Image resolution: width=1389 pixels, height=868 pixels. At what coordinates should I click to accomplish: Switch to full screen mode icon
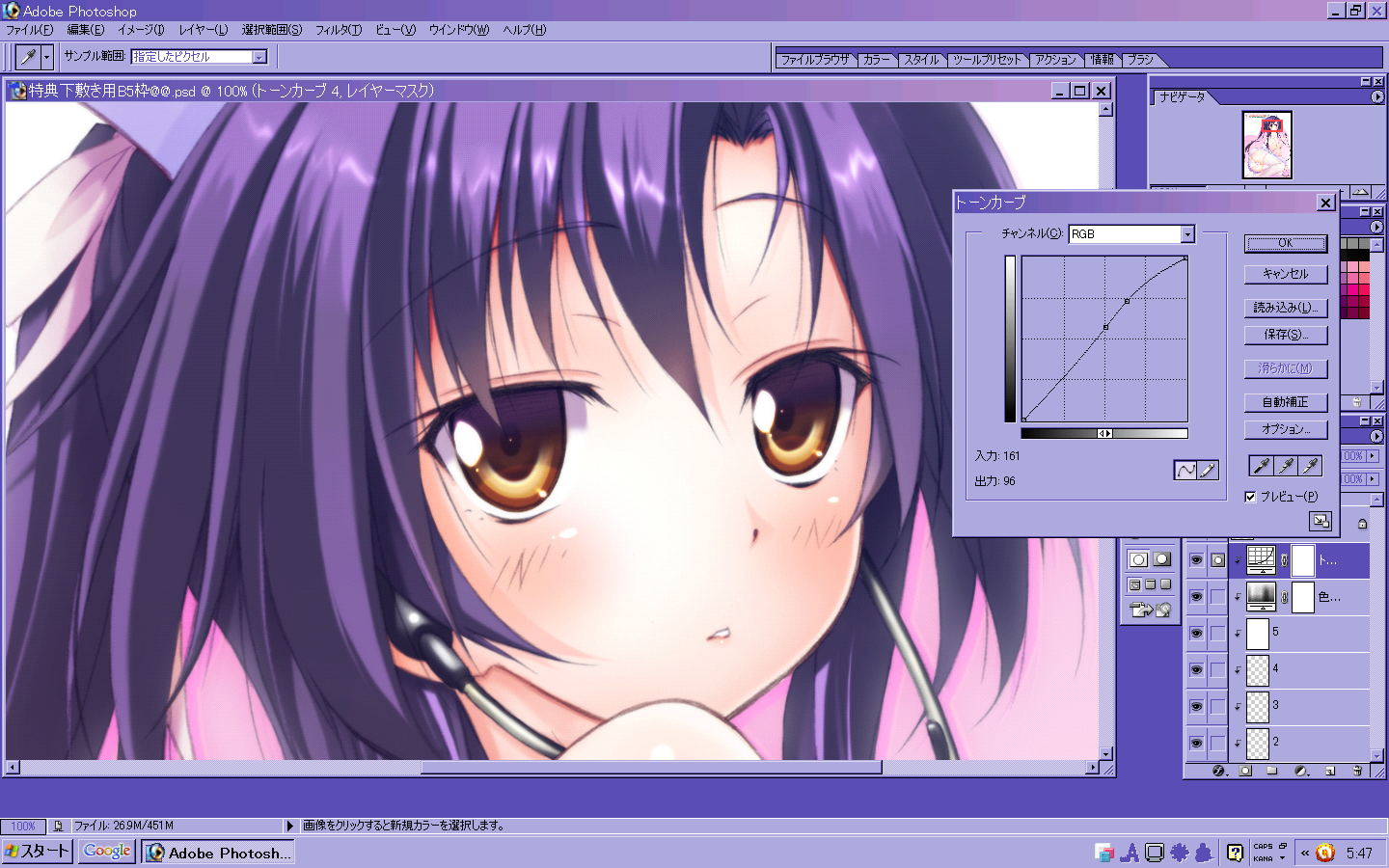tap(1165, 584)
